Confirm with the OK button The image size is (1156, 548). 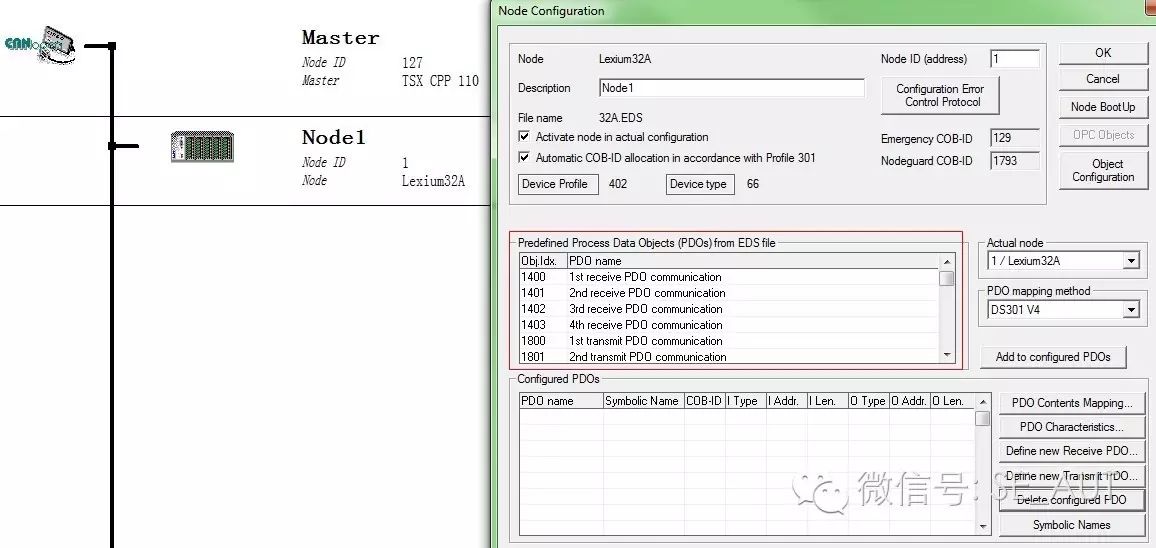[1103, 53]
